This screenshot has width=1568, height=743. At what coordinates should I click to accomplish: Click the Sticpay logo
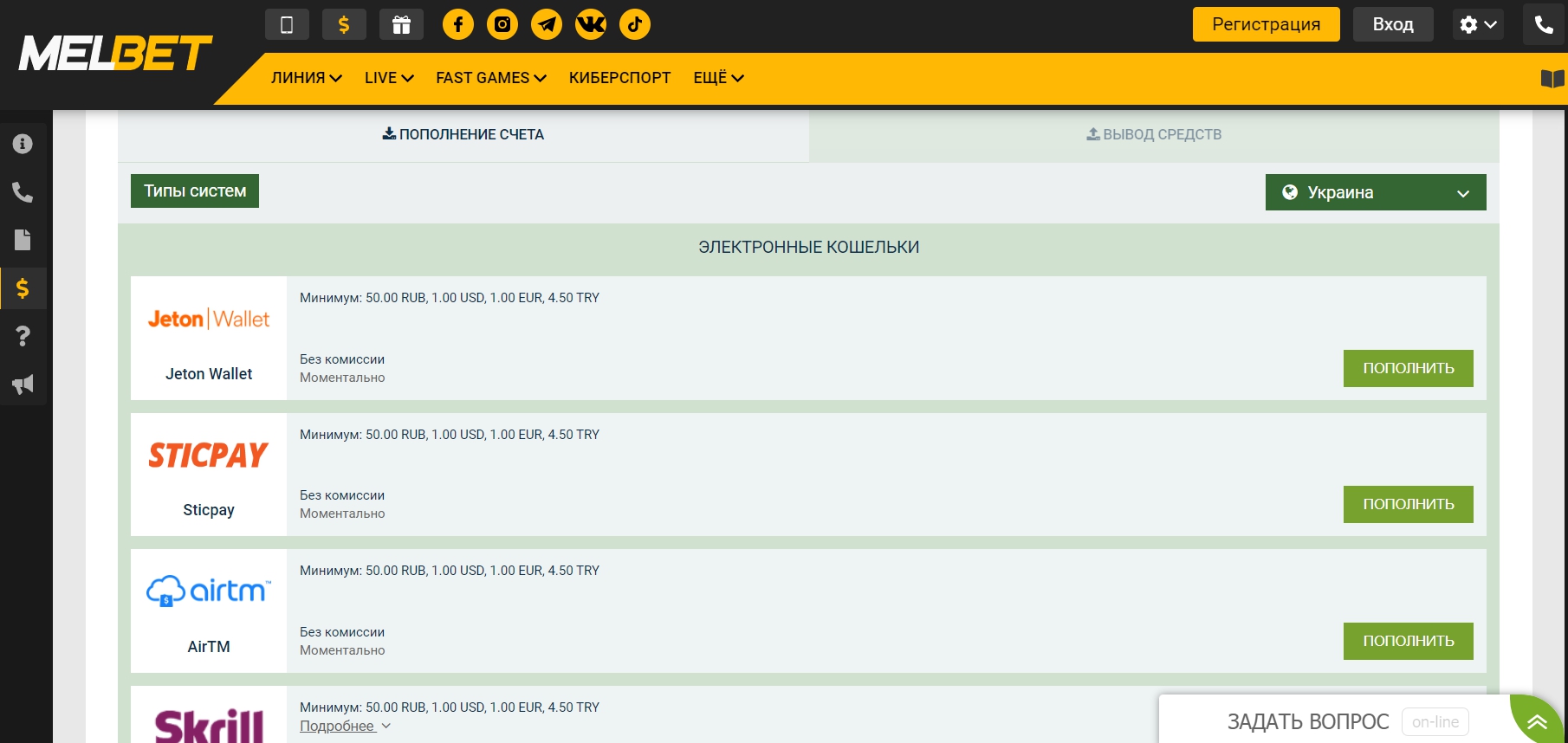click(209, 455)
